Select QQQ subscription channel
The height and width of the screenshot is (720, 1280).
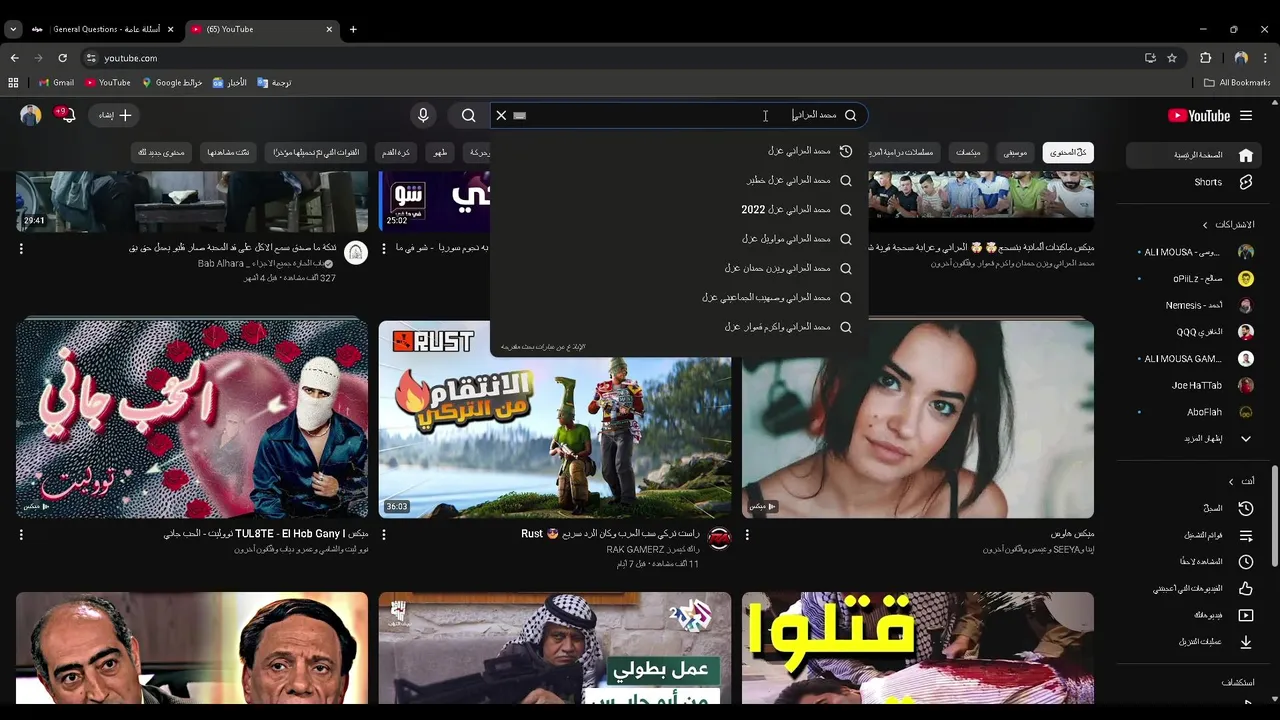click(1195, 332)
